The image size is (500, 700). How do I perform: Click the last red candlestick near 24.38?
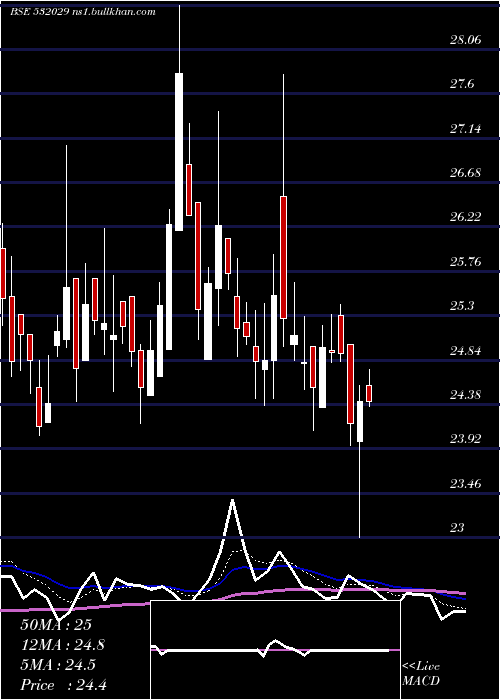click(369, 393)
